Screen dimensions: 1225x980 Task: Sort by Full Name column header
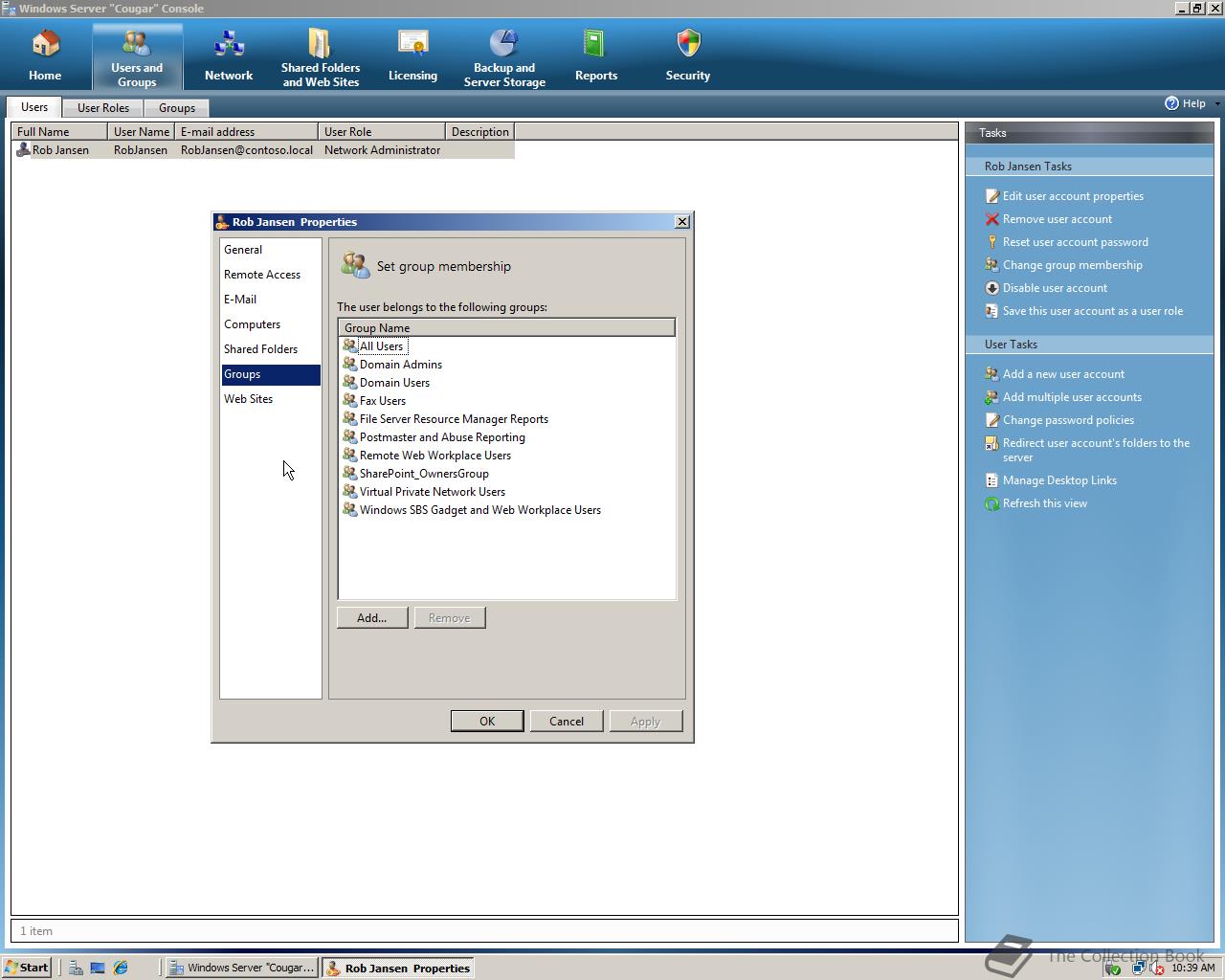[x=59, y=132]
